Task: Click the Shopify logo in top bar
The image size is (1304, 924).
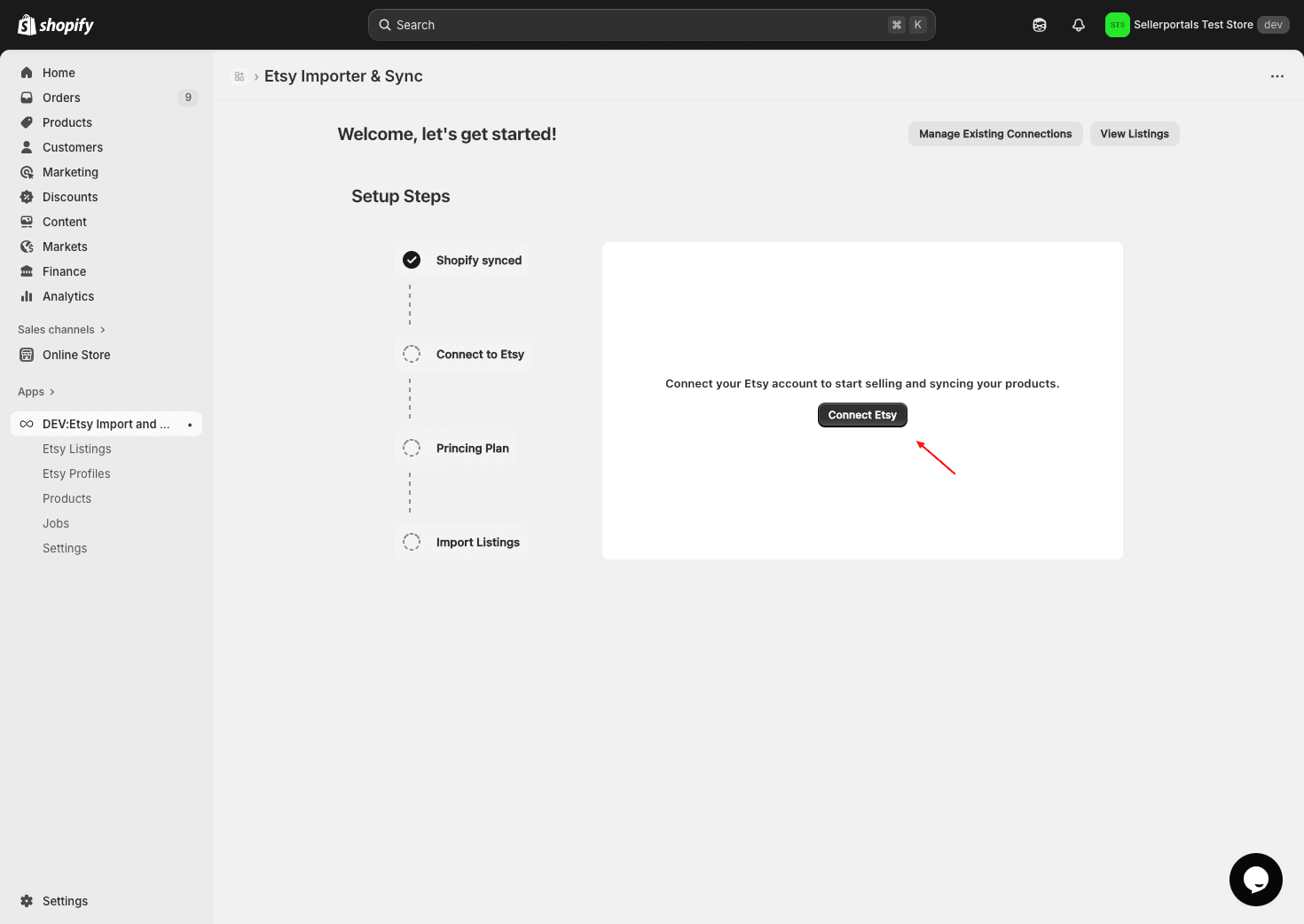Action: (56, 25)
